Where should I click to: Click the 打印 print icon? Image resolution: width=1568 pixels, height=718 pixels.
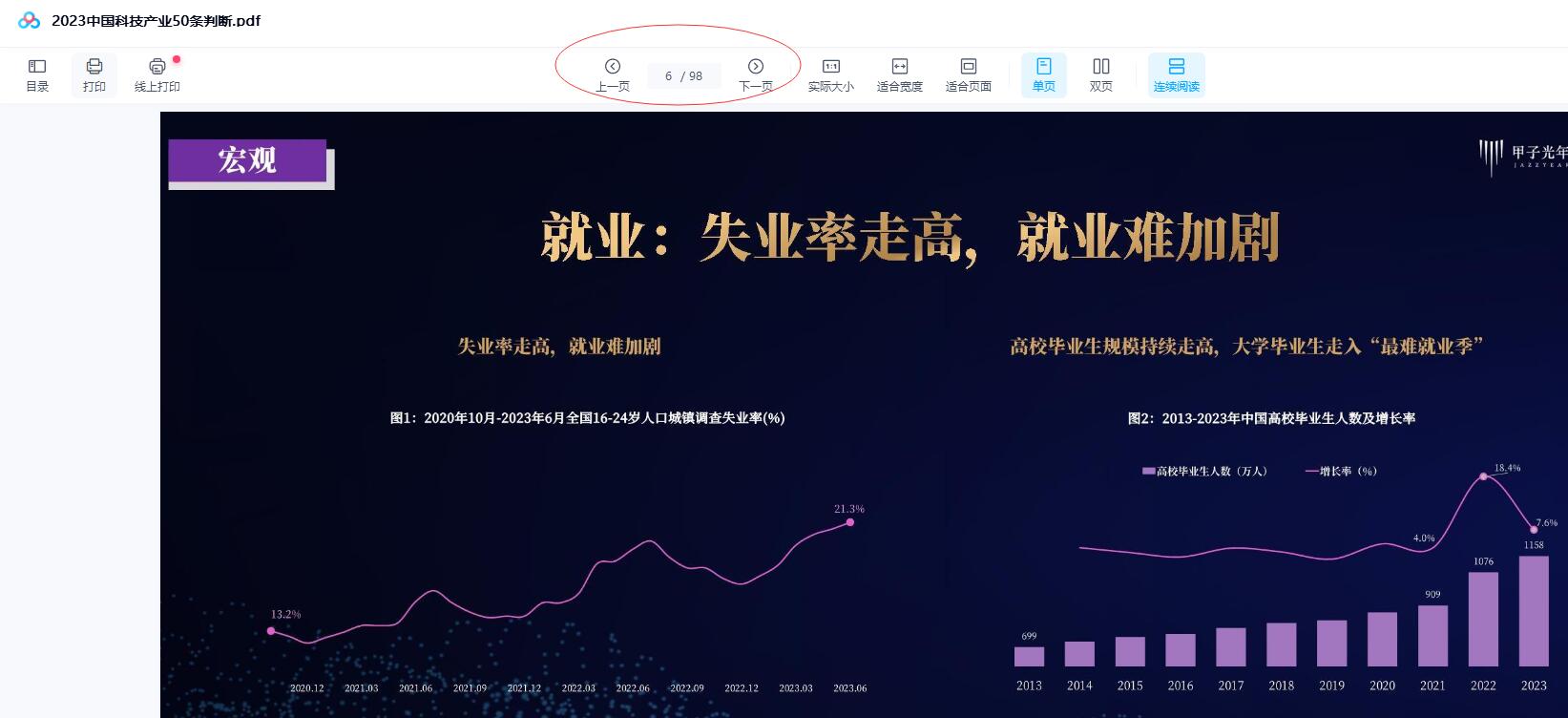[94, 74]
